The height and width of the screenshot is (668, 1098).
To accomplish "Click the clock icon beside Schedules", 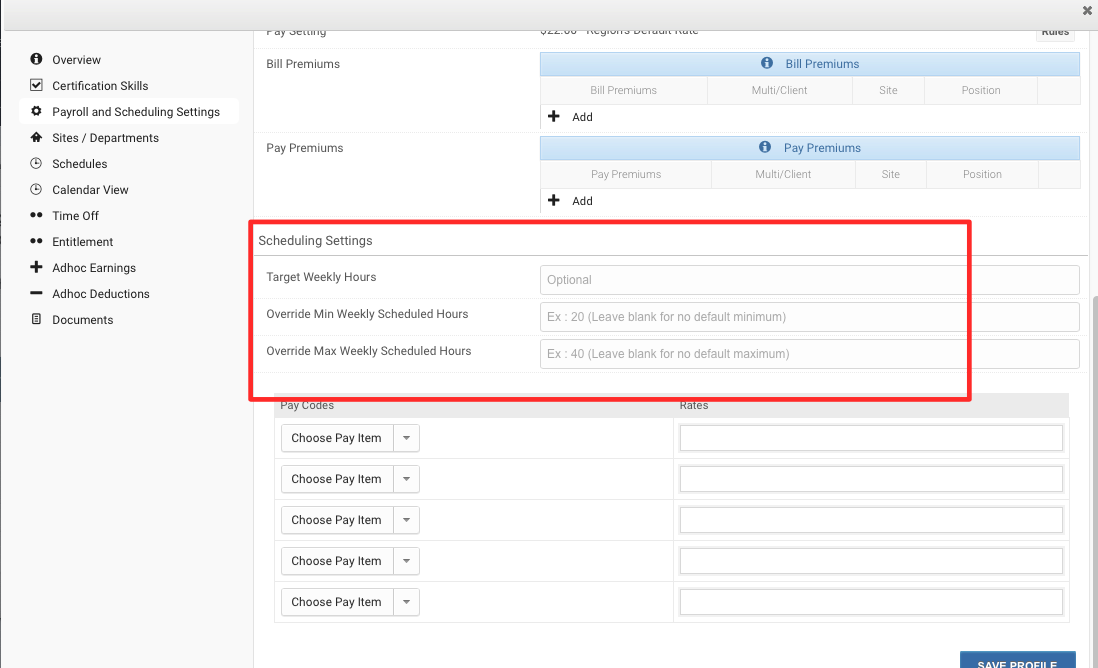I will [36, 162].
